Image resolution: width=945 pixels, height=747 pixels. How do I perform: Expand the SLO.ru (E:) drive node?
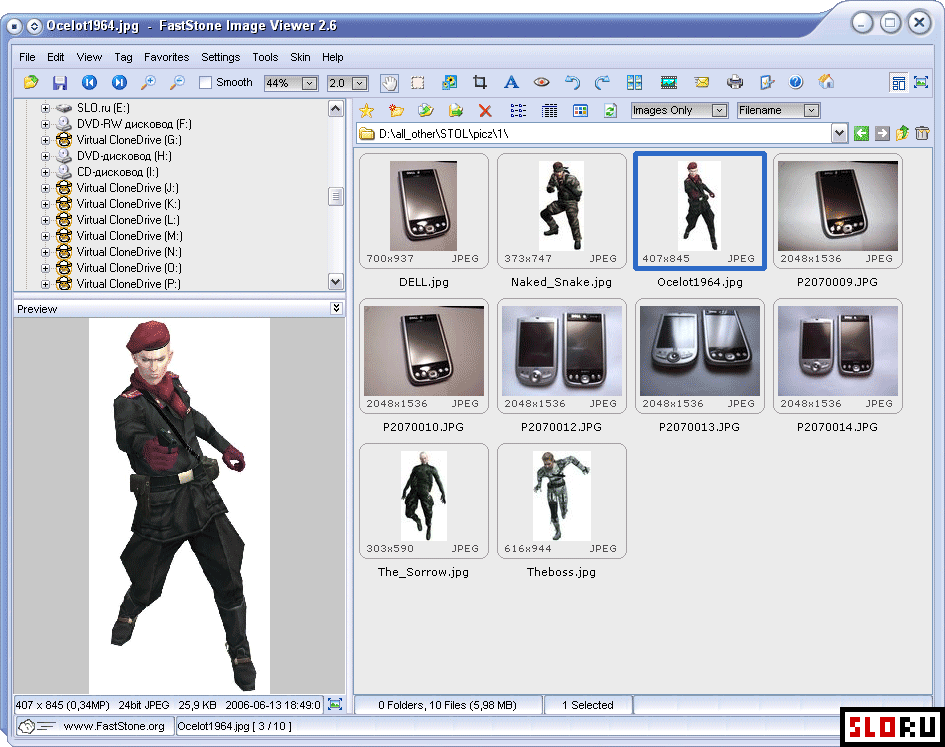tap(45, 108)
